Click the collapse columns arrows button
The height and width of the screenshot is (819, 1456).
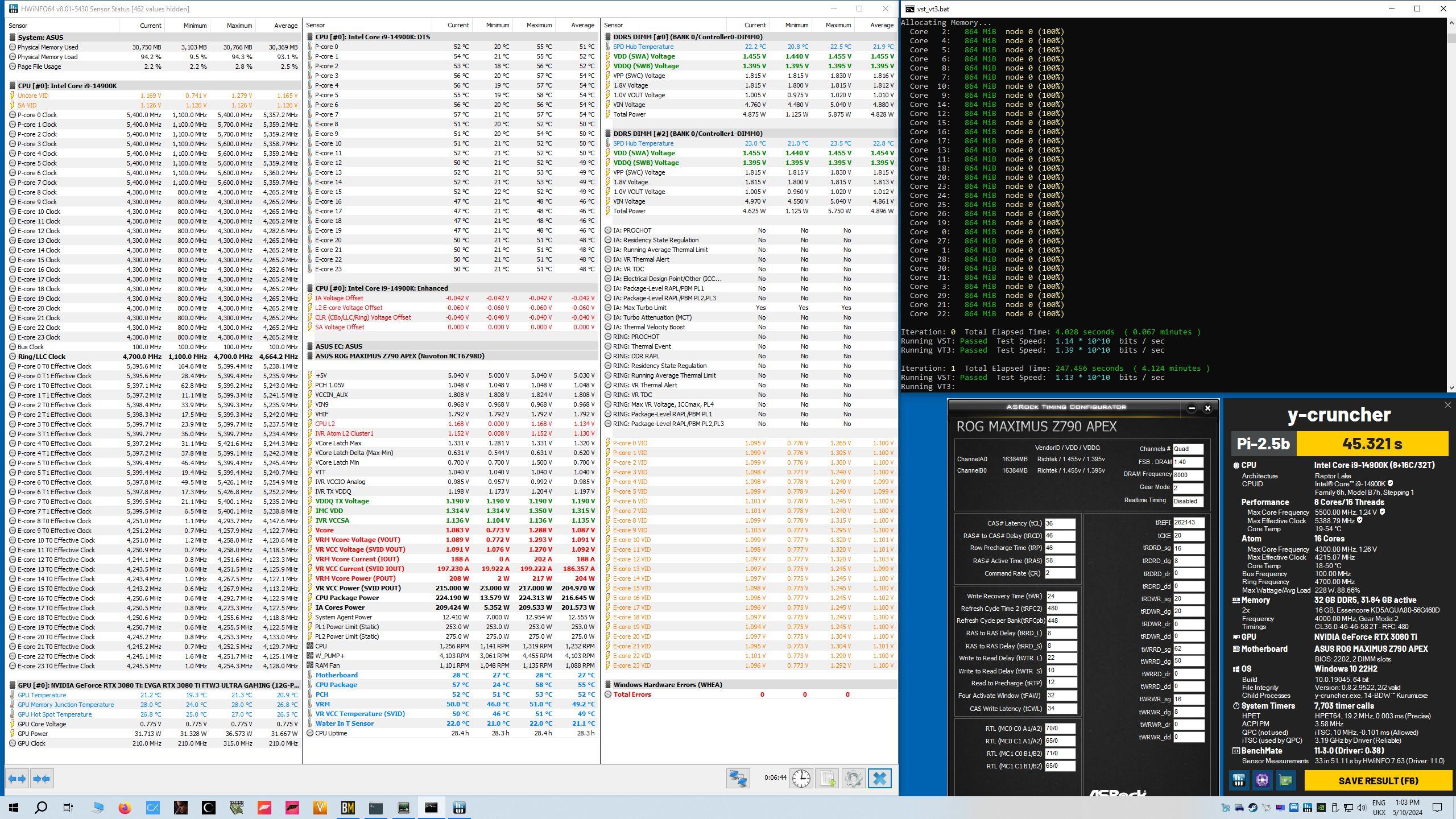(42, 779)
